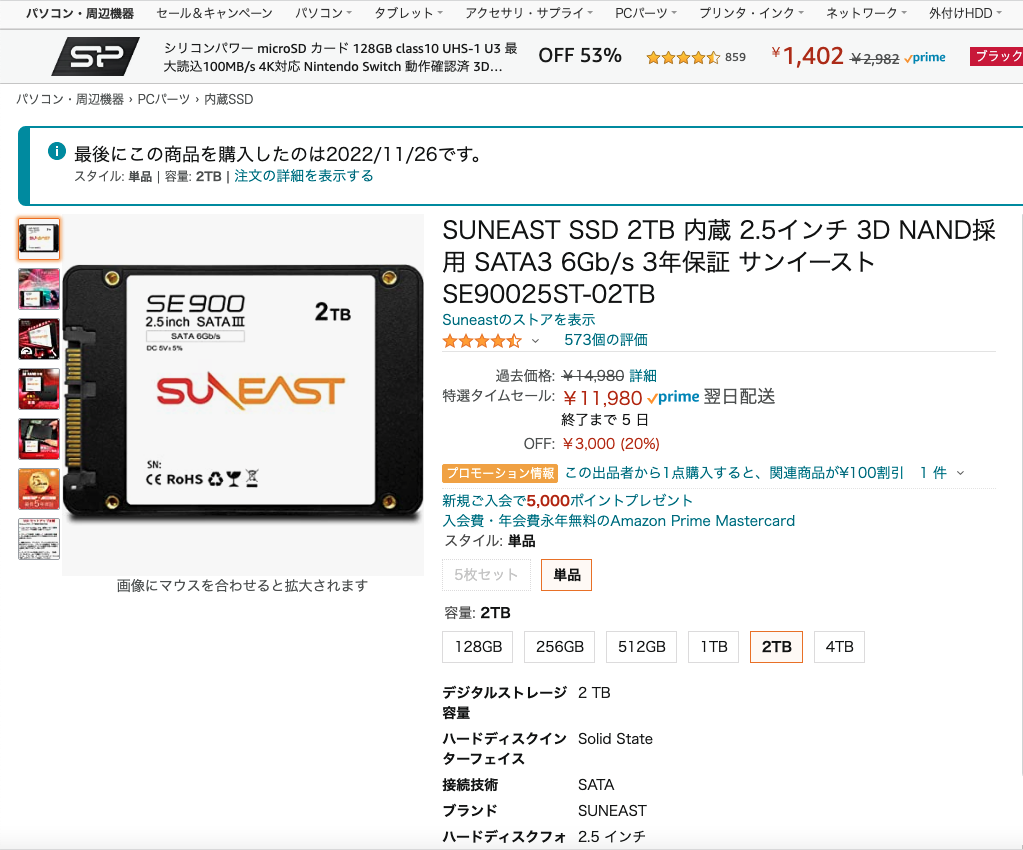This screenshot has height=850, width=1023.
Task: Open the プリンタ・インク dropdown menu
Action: tap(751, 13)
